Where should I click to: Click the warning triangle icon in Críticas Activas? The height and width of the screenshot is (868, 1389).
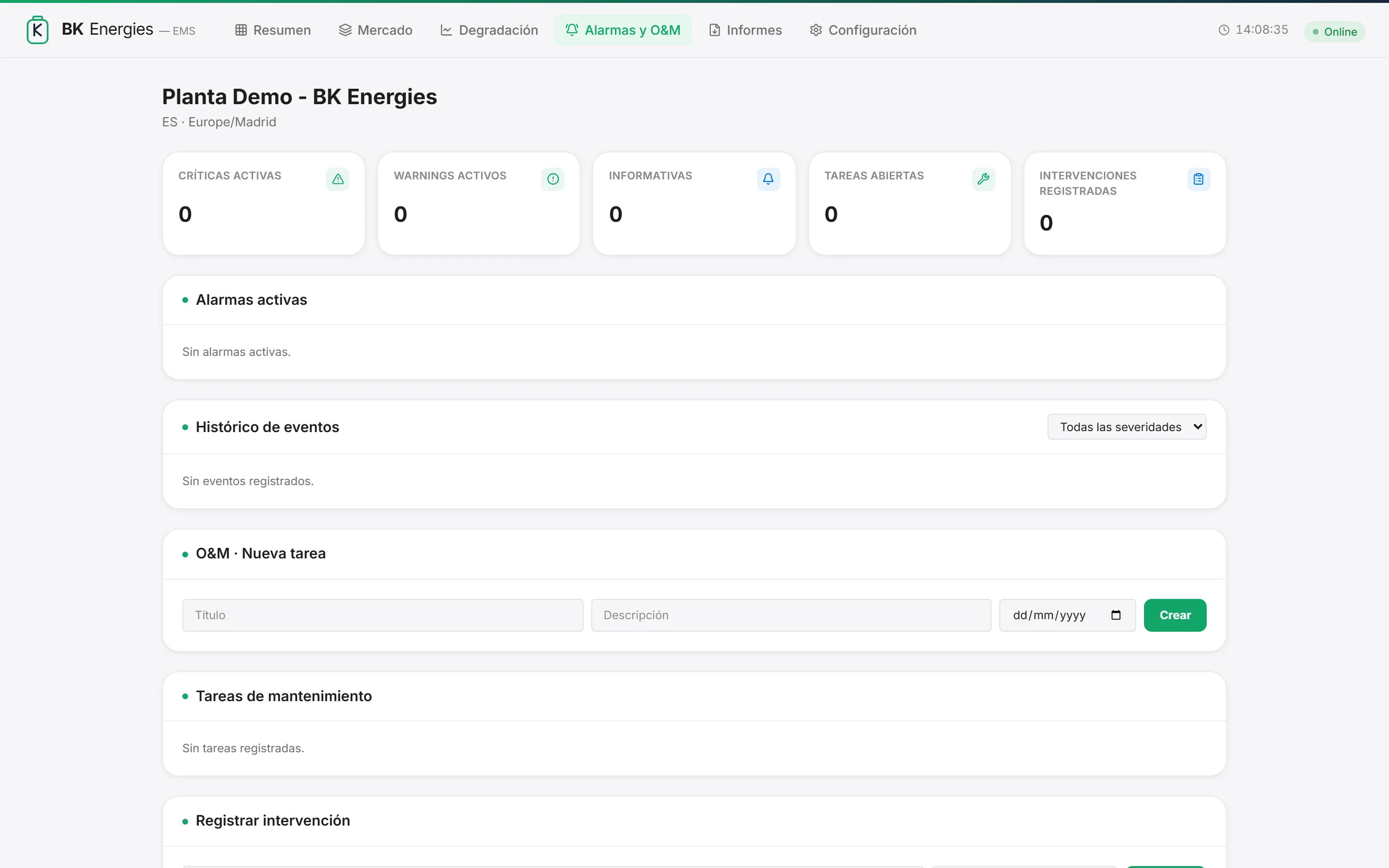[x=338, y=179]
